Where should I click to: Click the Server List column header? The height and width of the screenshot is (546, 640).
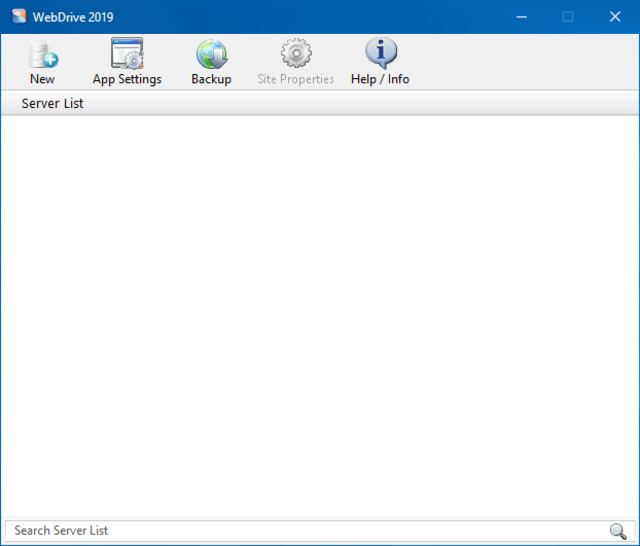tap(53, 103)
